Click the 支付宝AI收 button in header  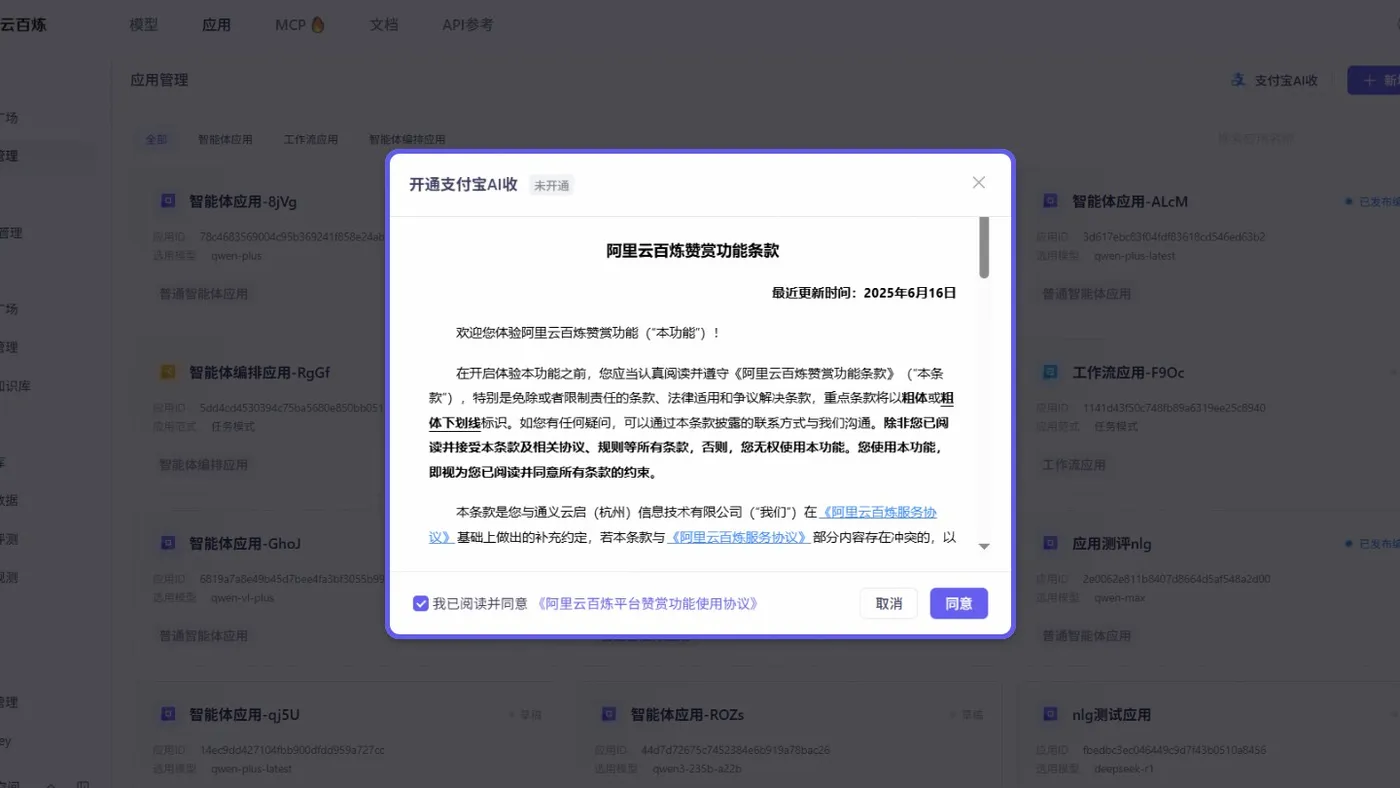[x=1274, y=80]
